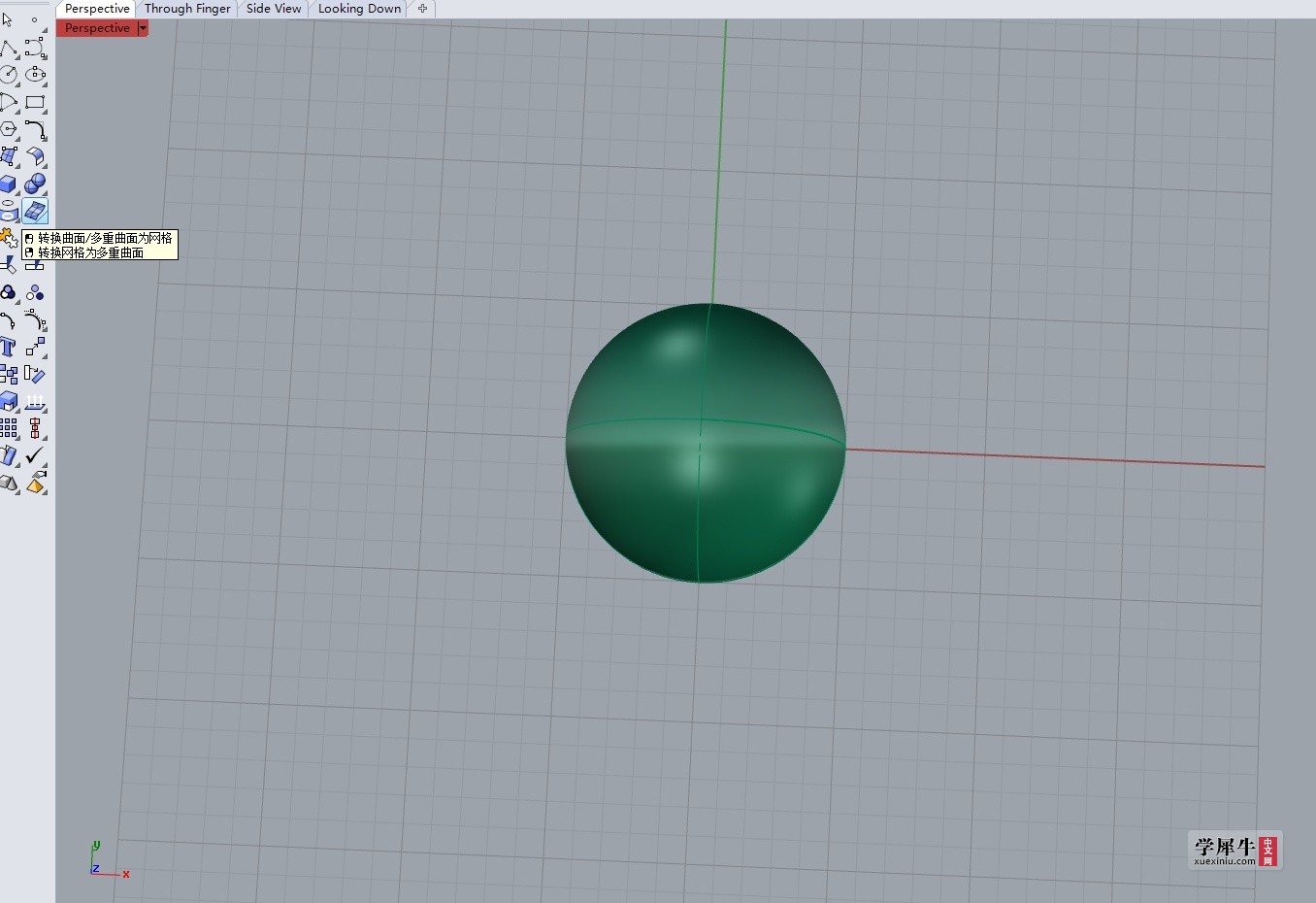Open the Side View tab

click(x=274, y=9)
